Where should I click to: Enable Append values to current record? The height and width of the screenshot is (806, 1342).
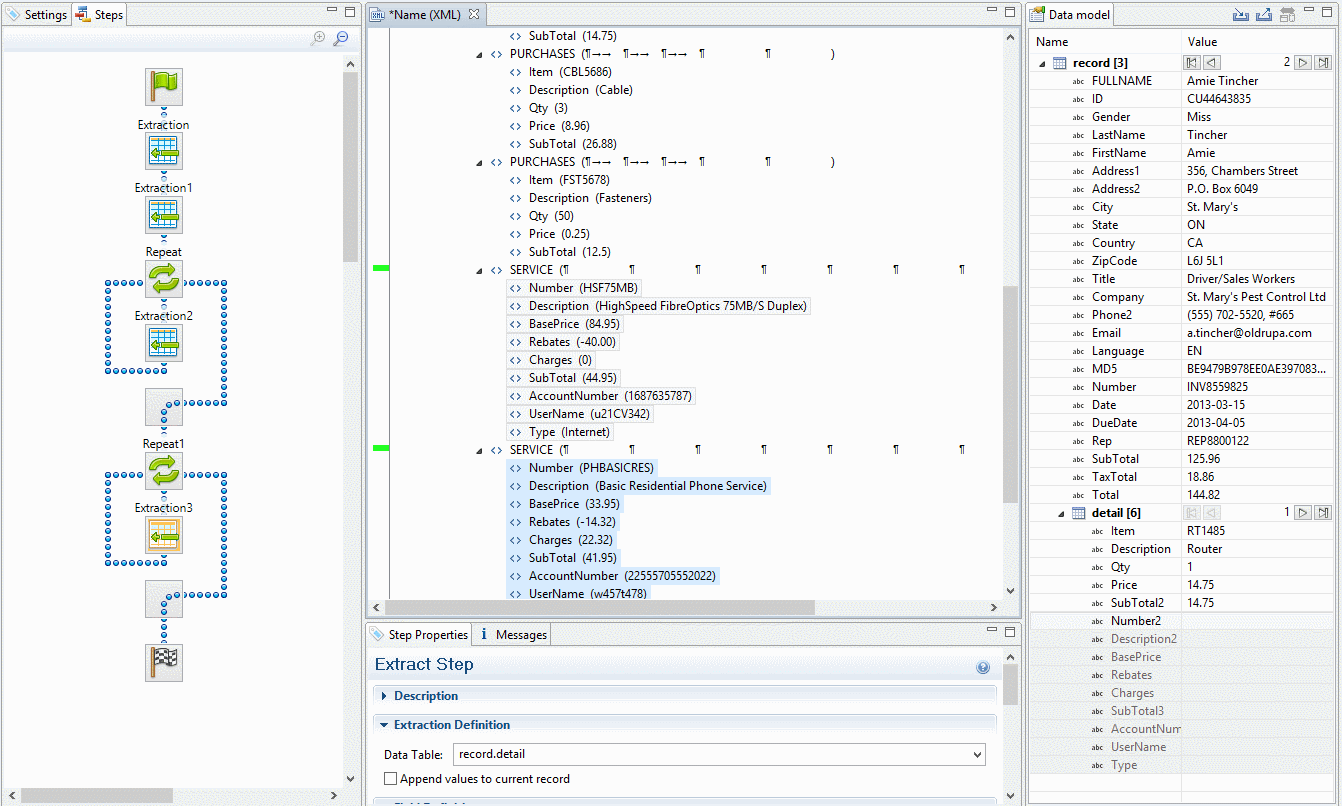[391, 779]
